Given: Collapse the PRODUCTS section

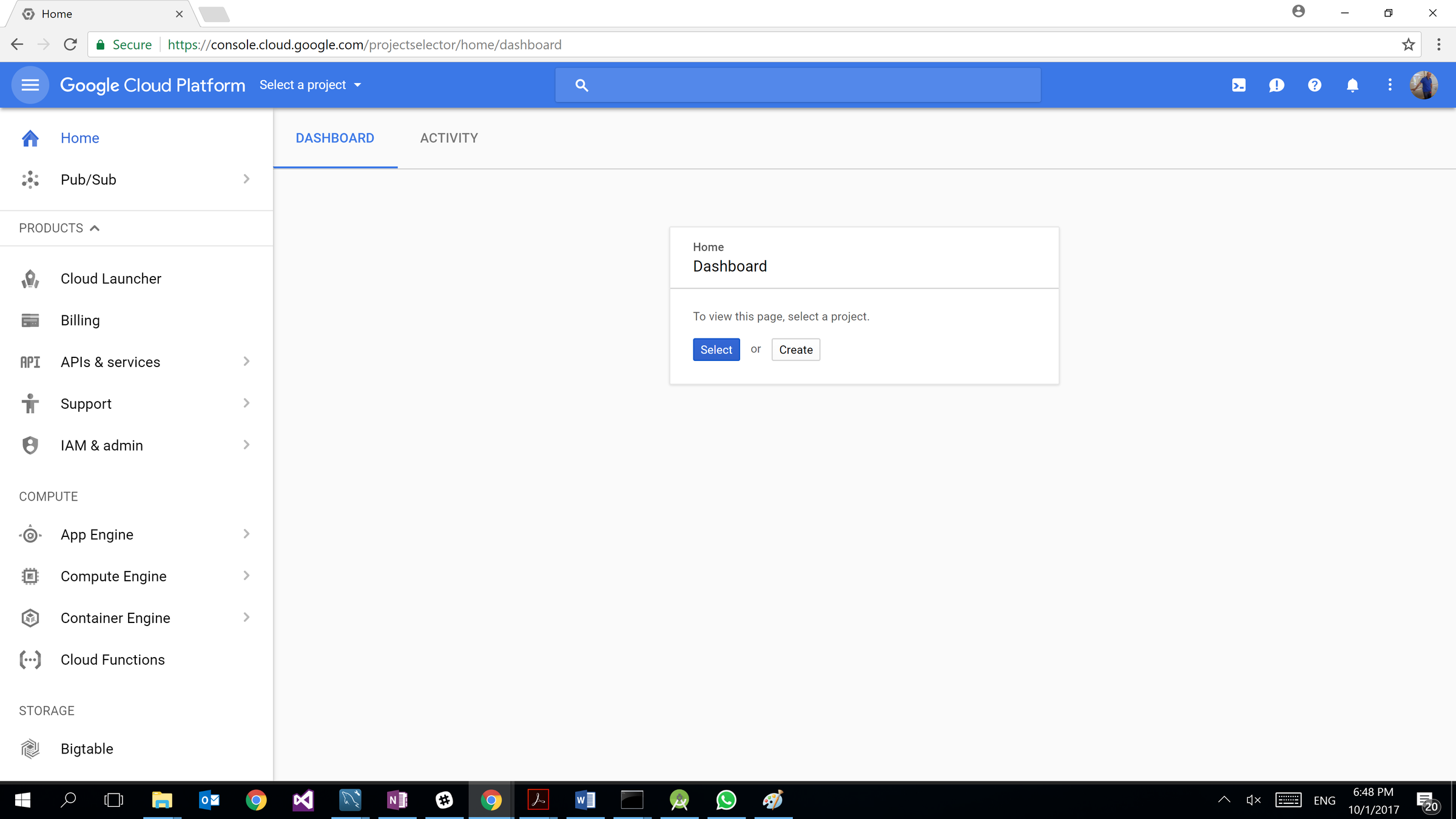Looking at the screenshot, I should click(59, 228).
